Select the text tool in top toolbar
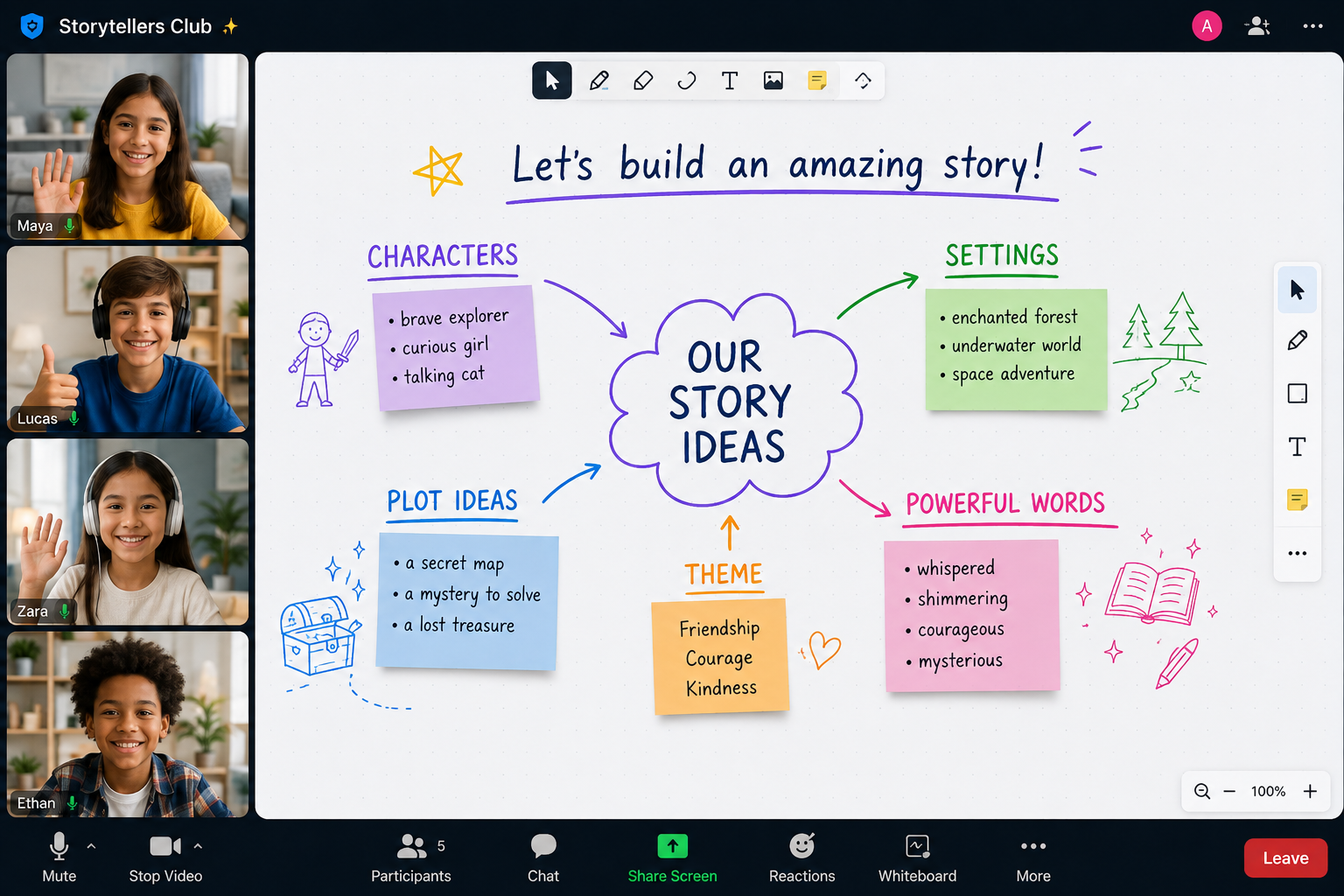1344x896 pixels. pos(730,80)
